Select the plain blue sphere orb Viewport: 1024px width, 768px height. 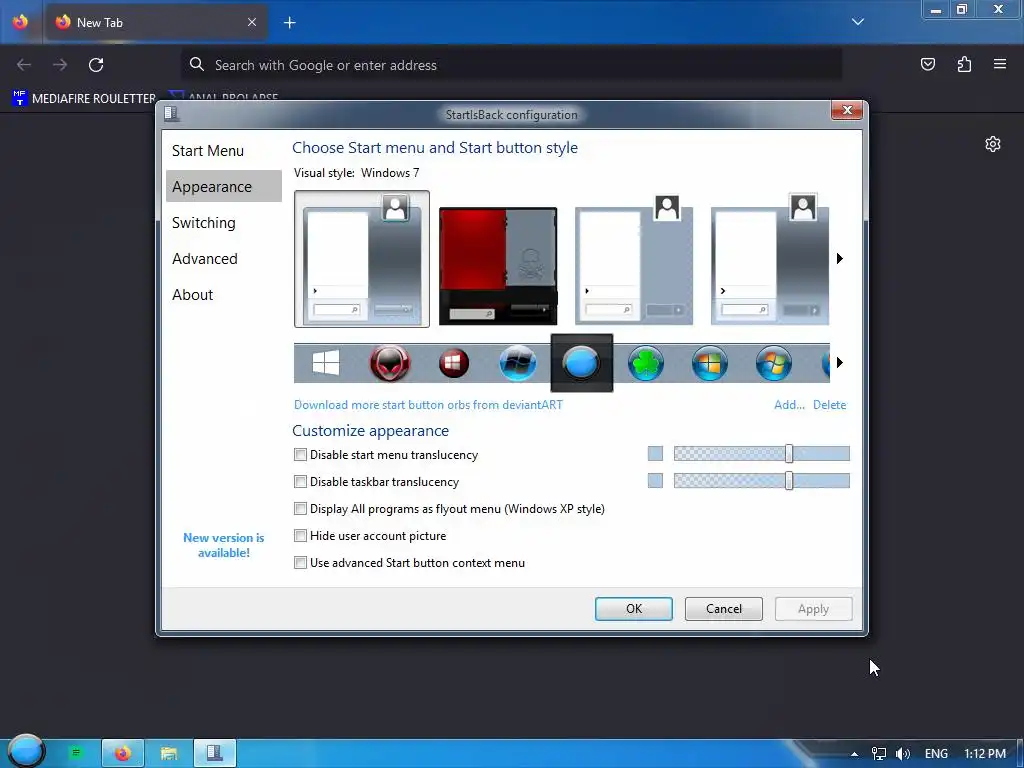pos(581,362)
